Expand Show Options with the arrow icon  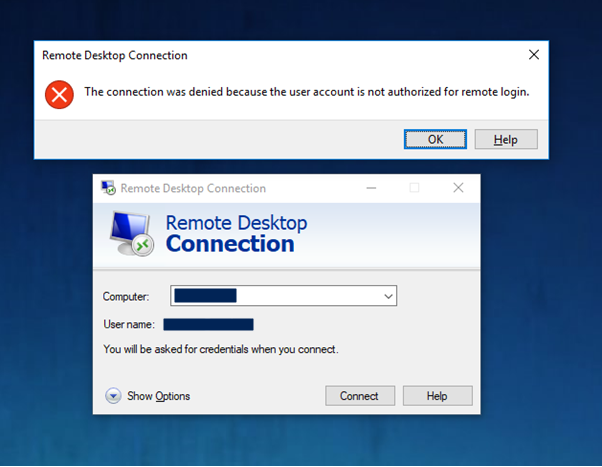point(113,396)
